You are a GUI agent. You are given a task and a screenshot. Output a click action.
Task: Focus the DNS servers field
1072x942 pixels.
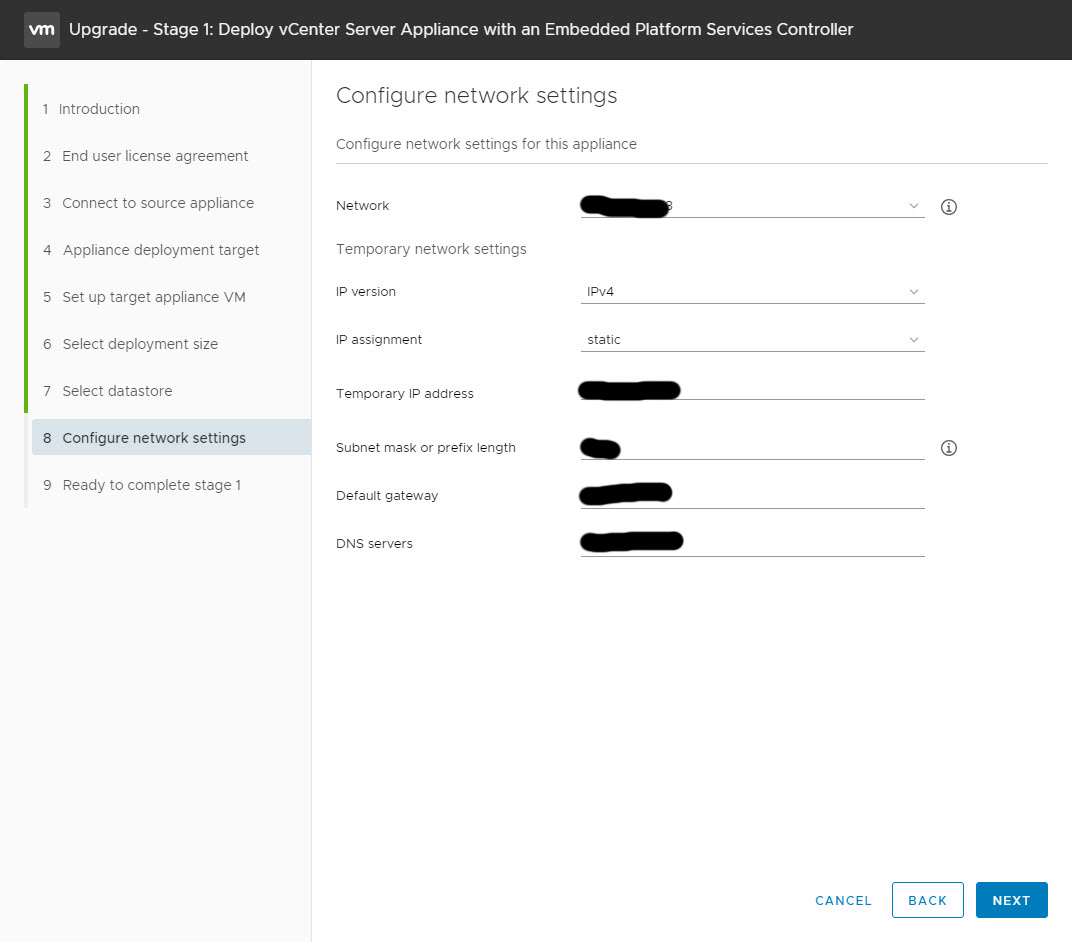point(752,544)
